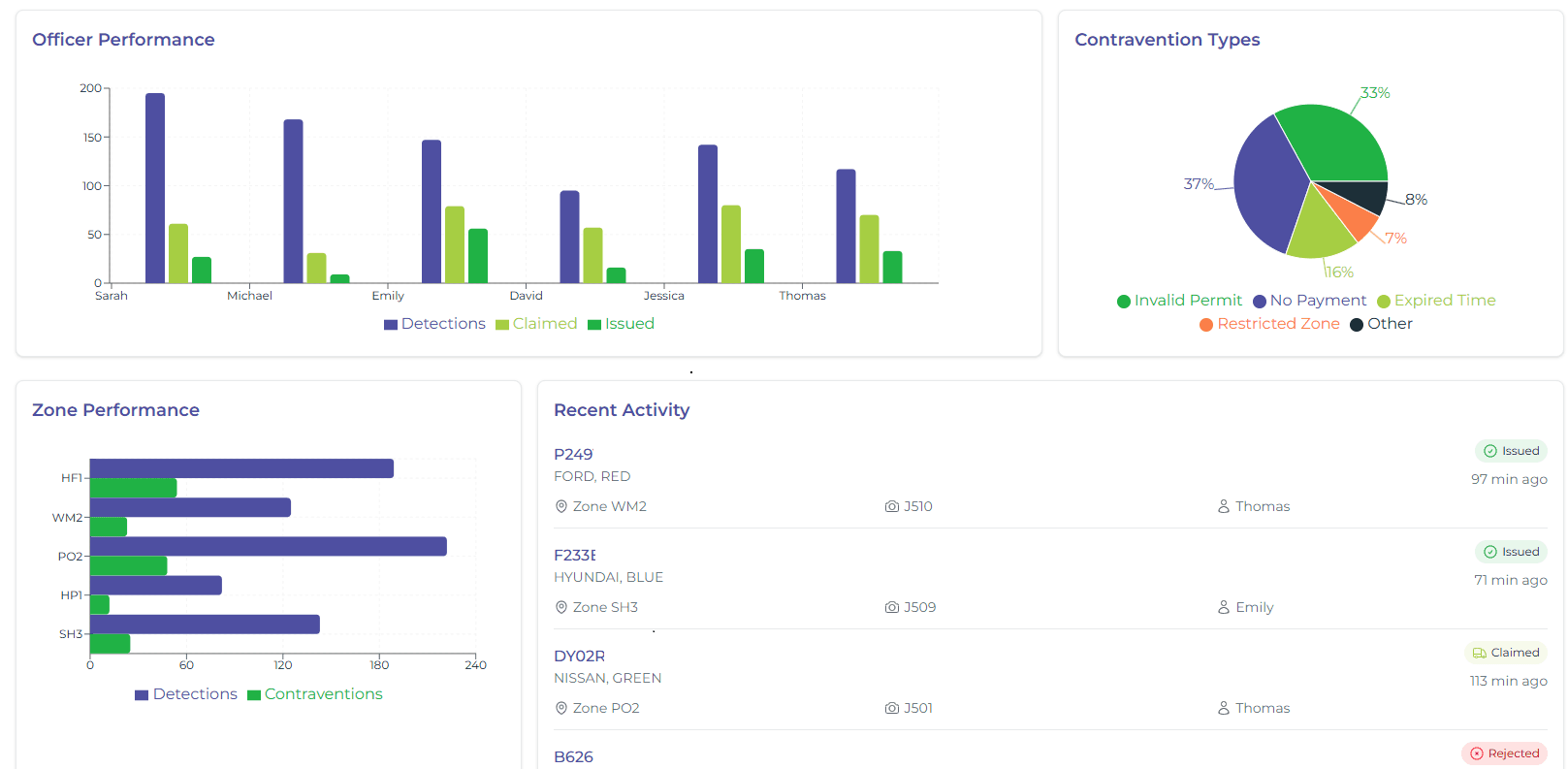Image resolution: width=1568 pixels, height=769 pixels.
Task: Click the 'NISSAN, GREEN' vehicle text
Action: pyautogui.click(x=607, y=678)
